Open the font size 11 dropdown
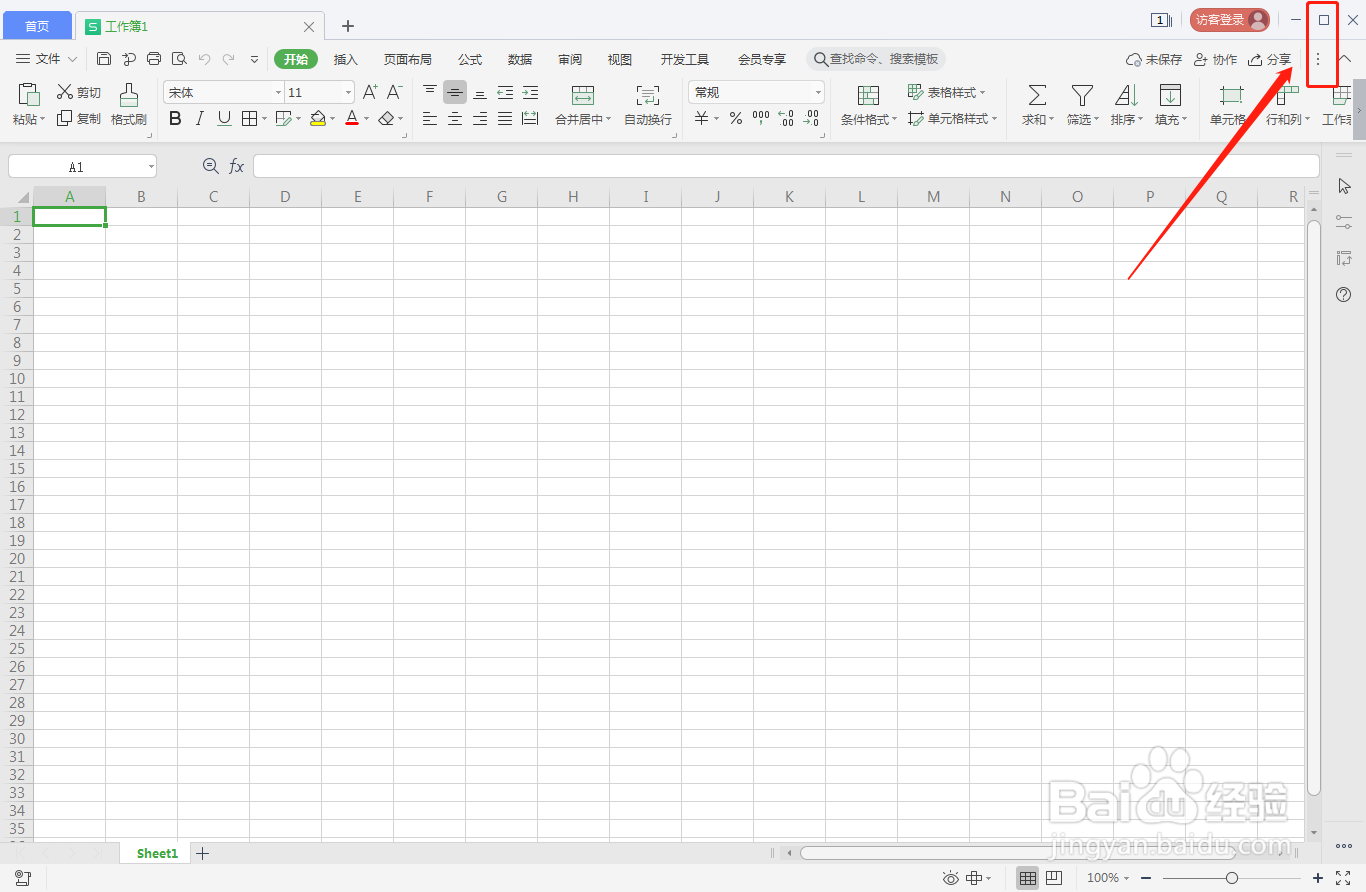 click(348, 92)
